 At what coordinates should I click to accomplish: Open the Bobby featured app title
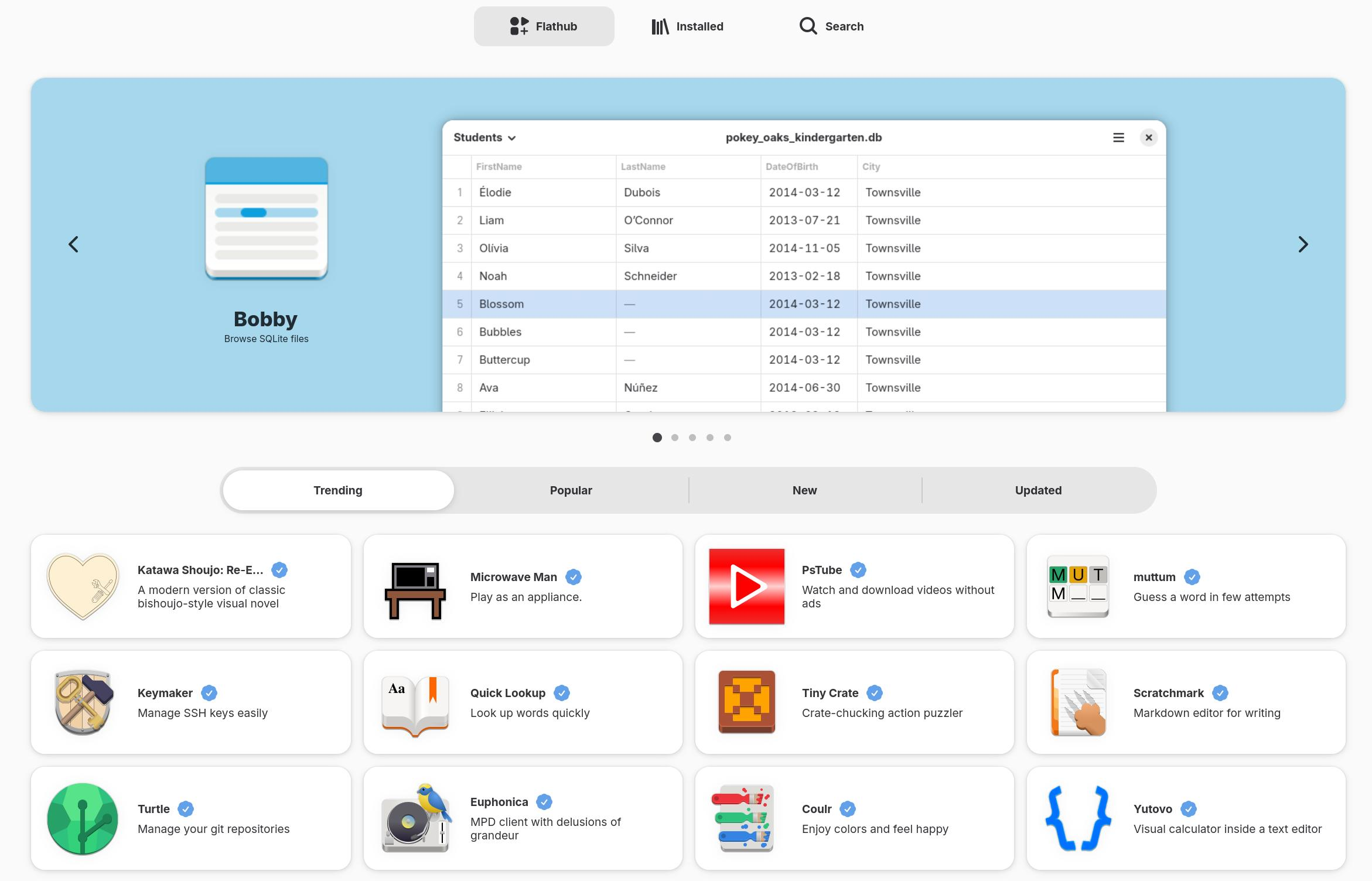[x=265, y=319]
